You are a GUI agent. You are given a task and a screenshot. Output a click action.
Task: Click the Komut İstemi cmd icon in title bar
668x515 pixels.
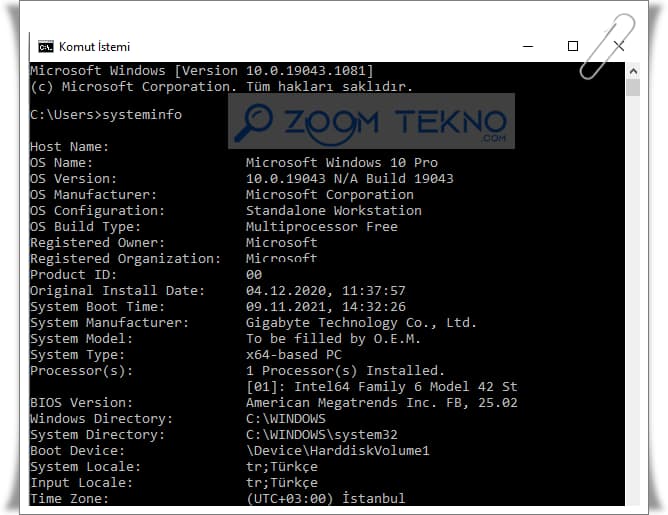46,47
